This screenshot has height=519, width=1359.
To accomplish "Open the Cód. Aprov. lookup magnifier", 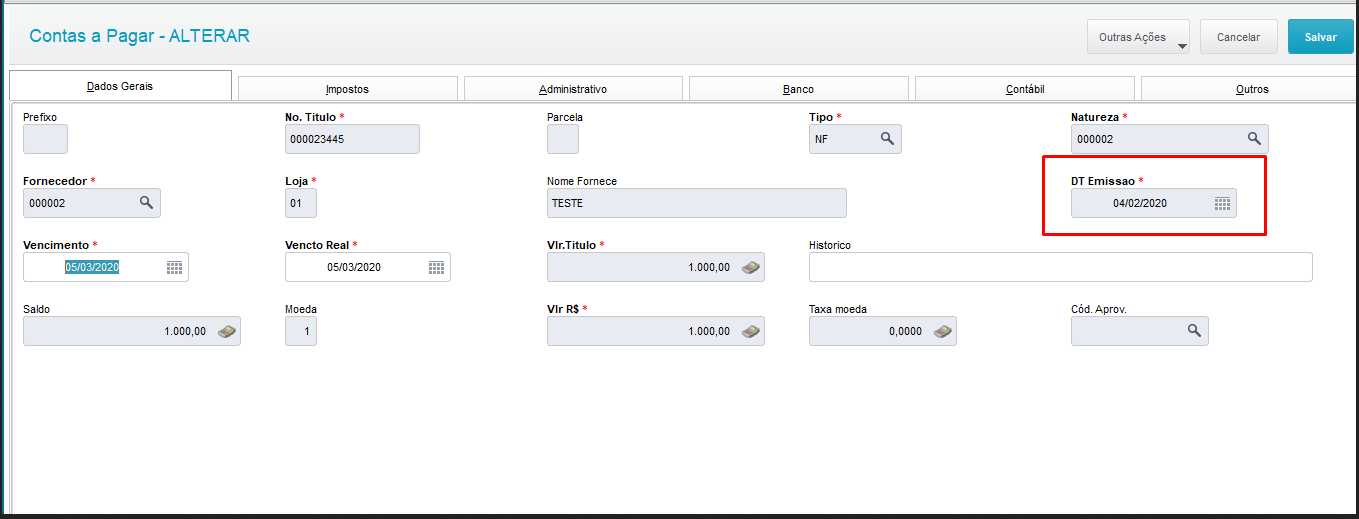I will (x=1194, y=331).
